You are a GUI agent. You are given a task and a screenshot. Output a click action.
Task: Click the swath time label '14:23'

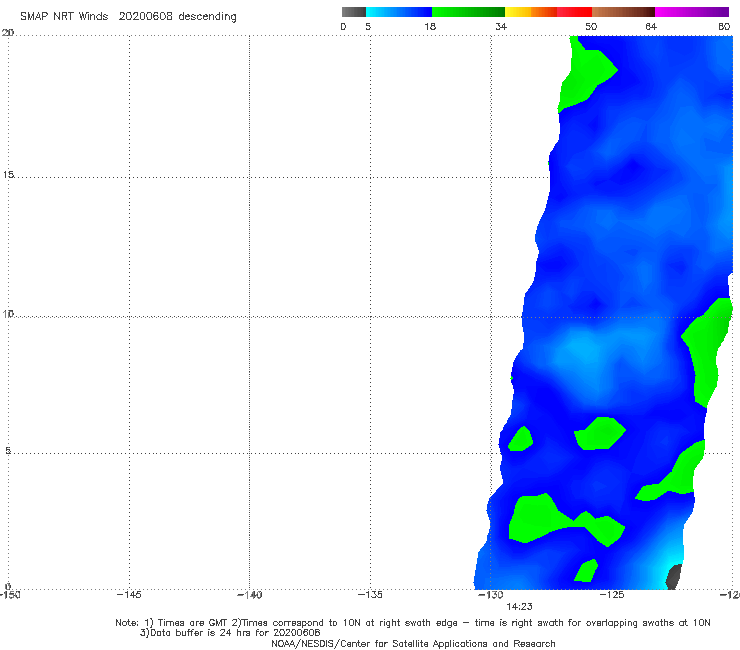click(519, 607)
